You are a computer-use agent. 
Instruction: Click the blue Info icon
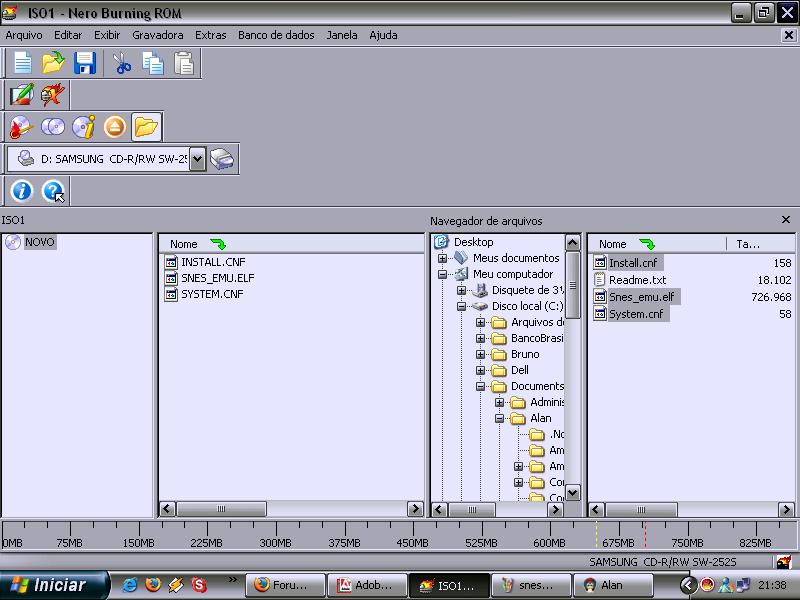click(22, 191)
